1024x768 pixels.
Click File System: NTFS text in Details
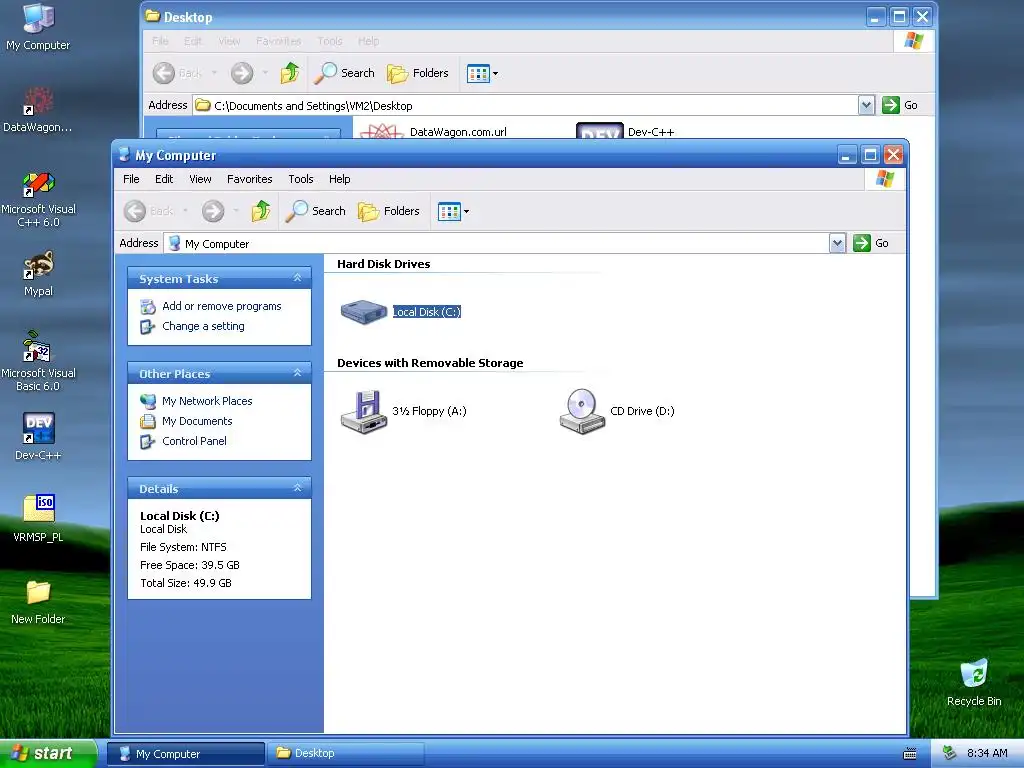coord(184,547)
